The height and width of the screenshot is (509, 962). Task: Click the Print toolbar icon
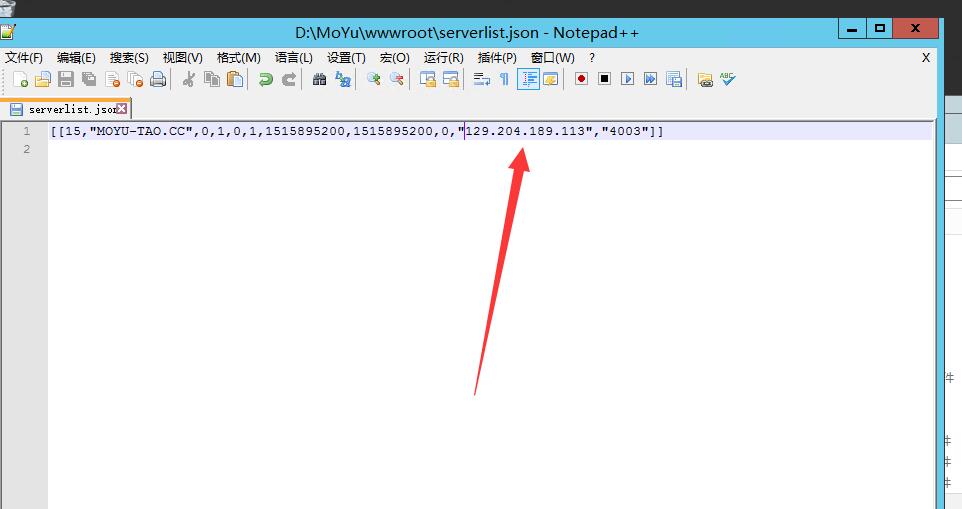[x=158, y=79]
